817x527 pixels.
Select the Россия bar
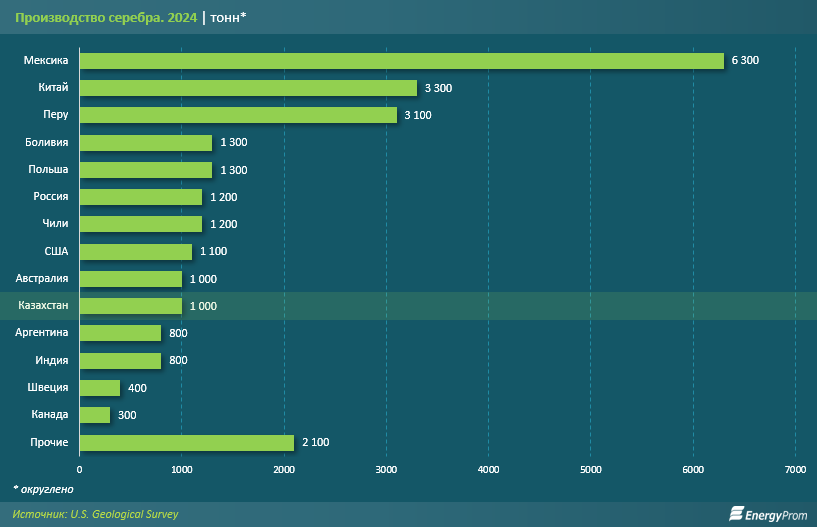click(141, 197)
